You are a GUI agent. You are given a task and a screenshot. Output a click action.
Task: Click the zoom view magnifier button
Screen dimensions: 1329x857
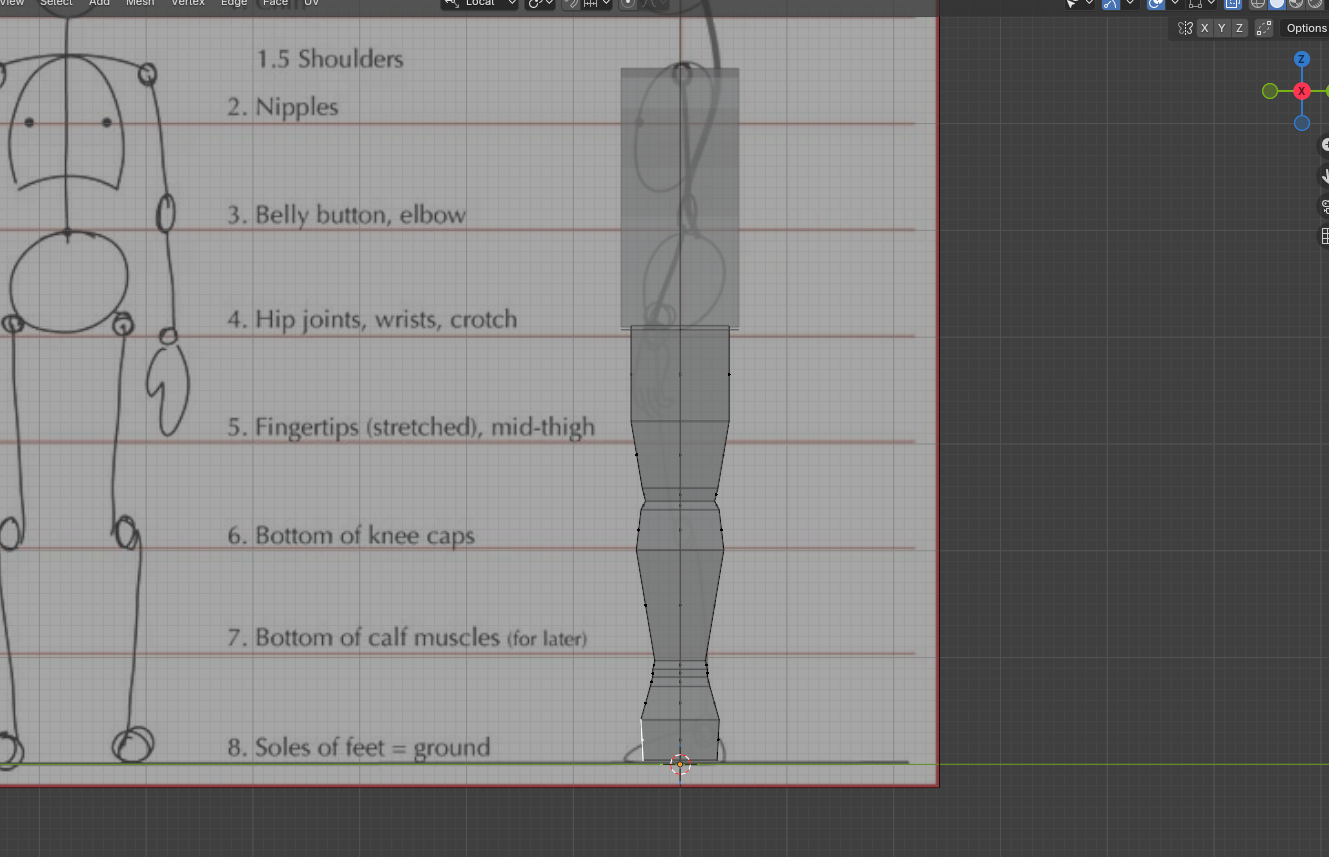click(x=1324, y=145)
